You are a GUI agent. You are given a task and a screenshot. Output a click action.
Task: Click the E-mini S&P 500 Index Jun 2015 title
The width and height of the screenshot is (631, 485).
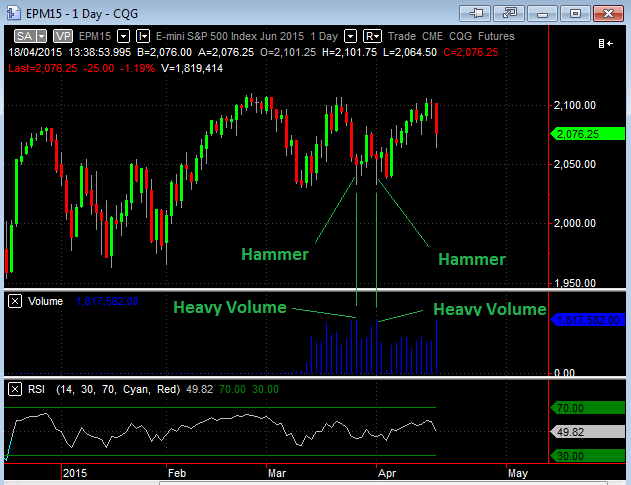[230, 36]
